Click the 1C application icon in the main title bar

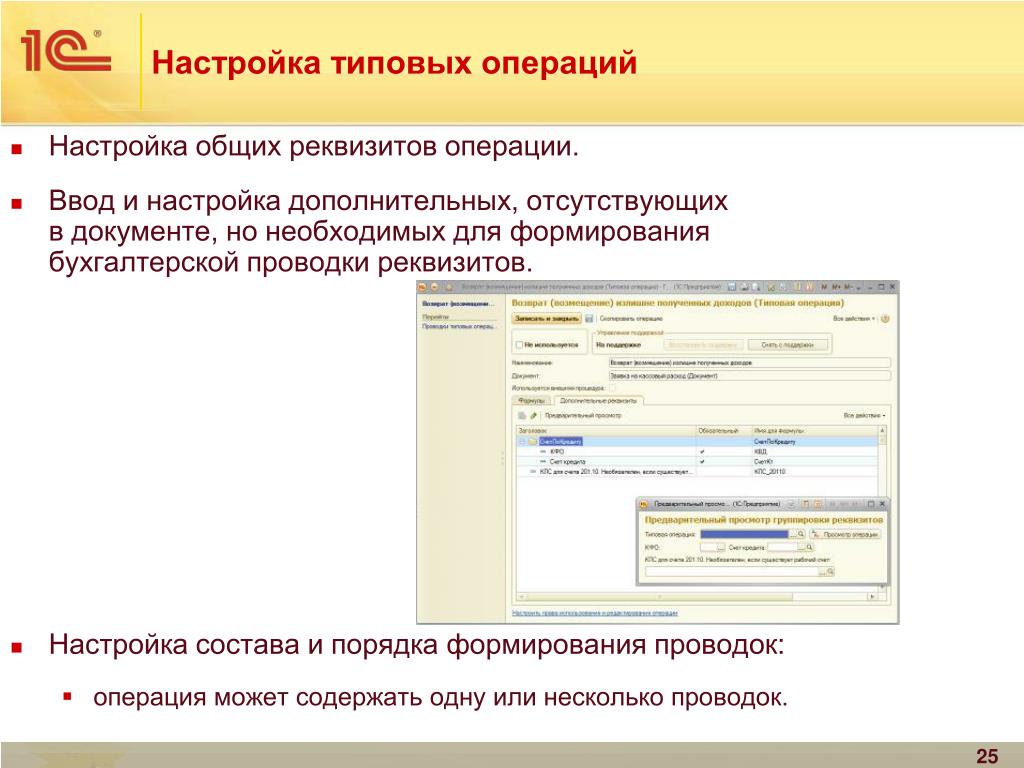click(421, 287)
